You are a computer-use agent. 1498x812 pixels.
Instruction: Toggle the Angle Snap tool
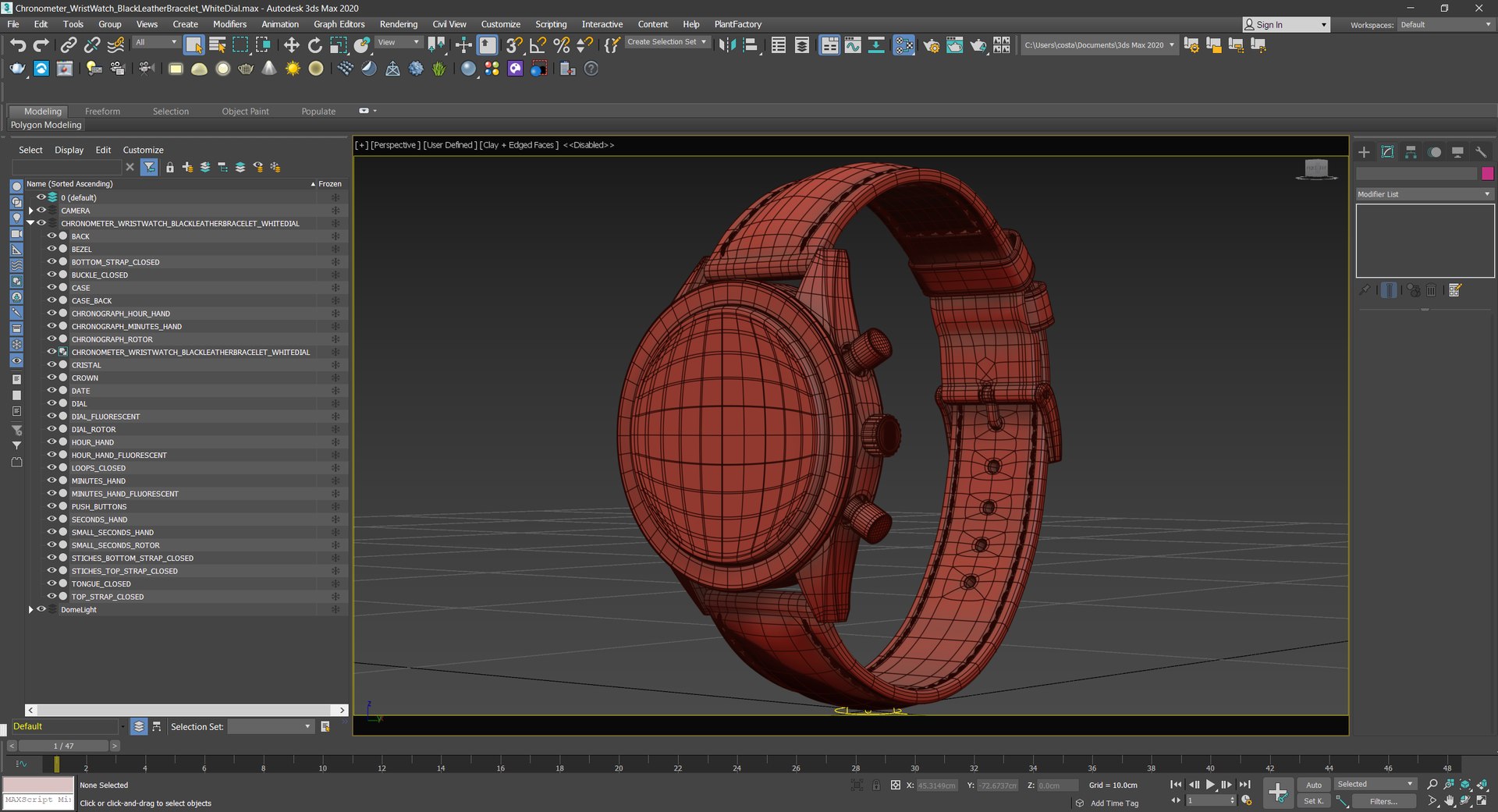pyautogui.click(x=538, y=45)
